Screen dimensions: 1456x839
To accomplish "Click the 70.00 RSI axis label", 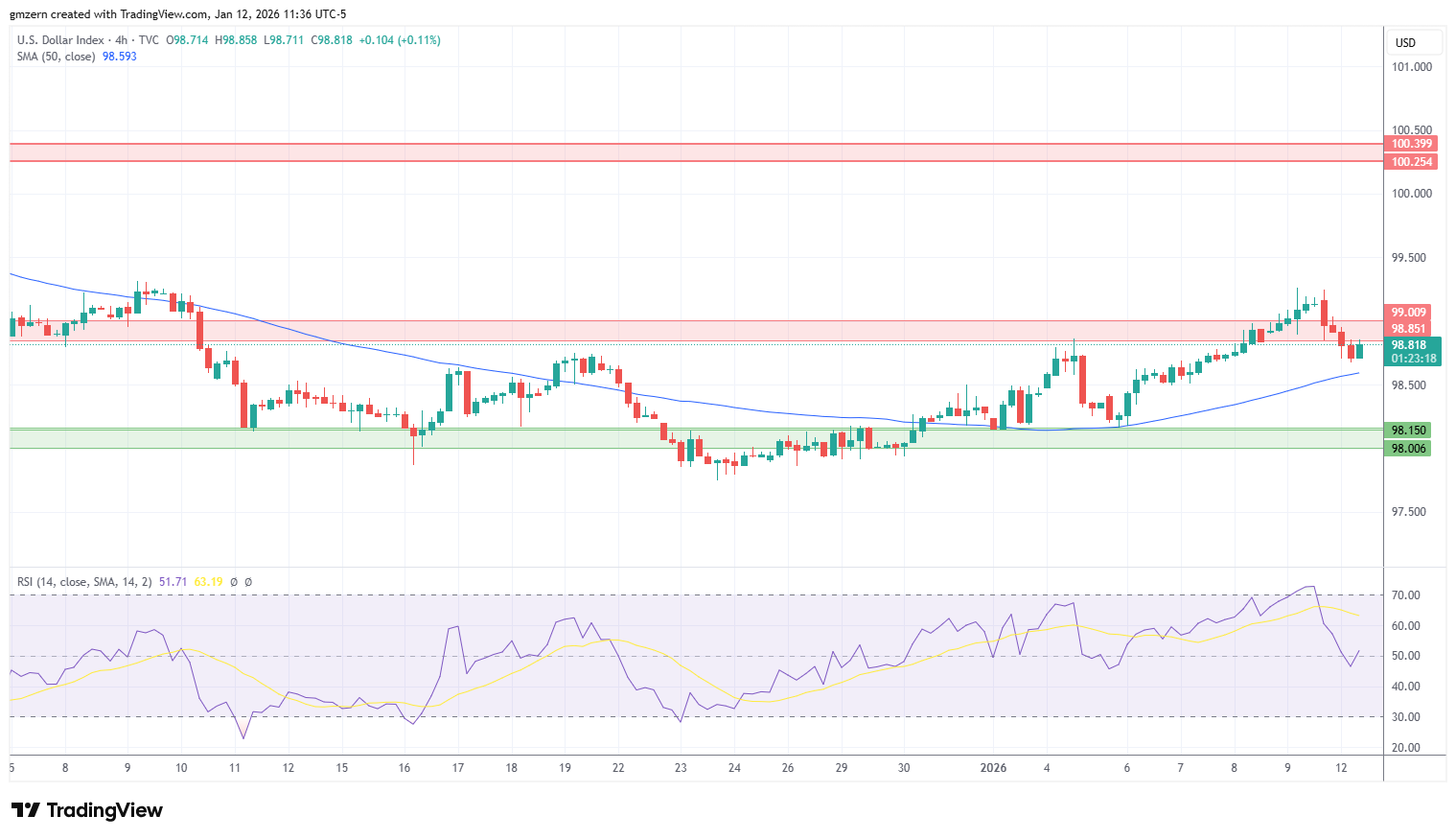I will pyautogui.click(x=1406, y=595).
